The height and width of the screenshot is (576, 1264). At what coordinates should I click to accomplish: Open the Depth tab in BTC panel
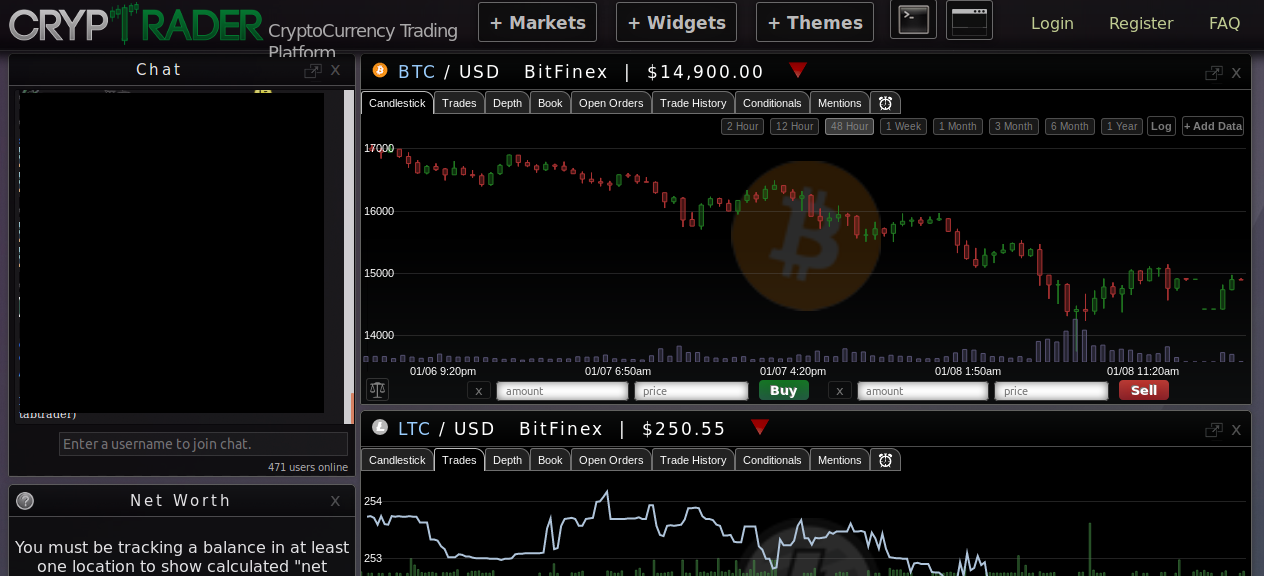(x=507, y=103)
